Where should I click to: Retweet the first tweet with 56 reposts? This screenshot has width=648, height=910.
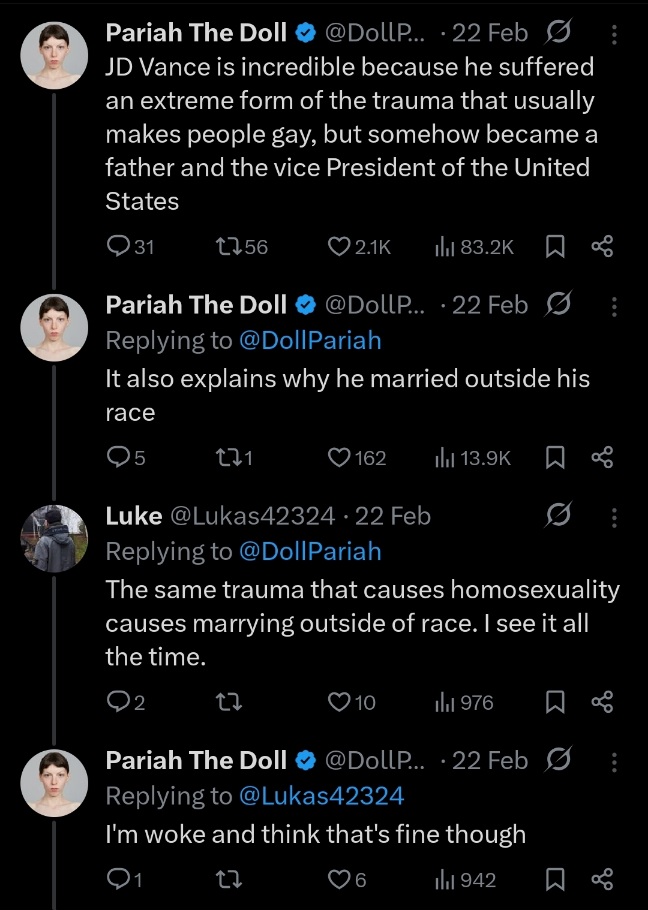(x=228, y=246)
